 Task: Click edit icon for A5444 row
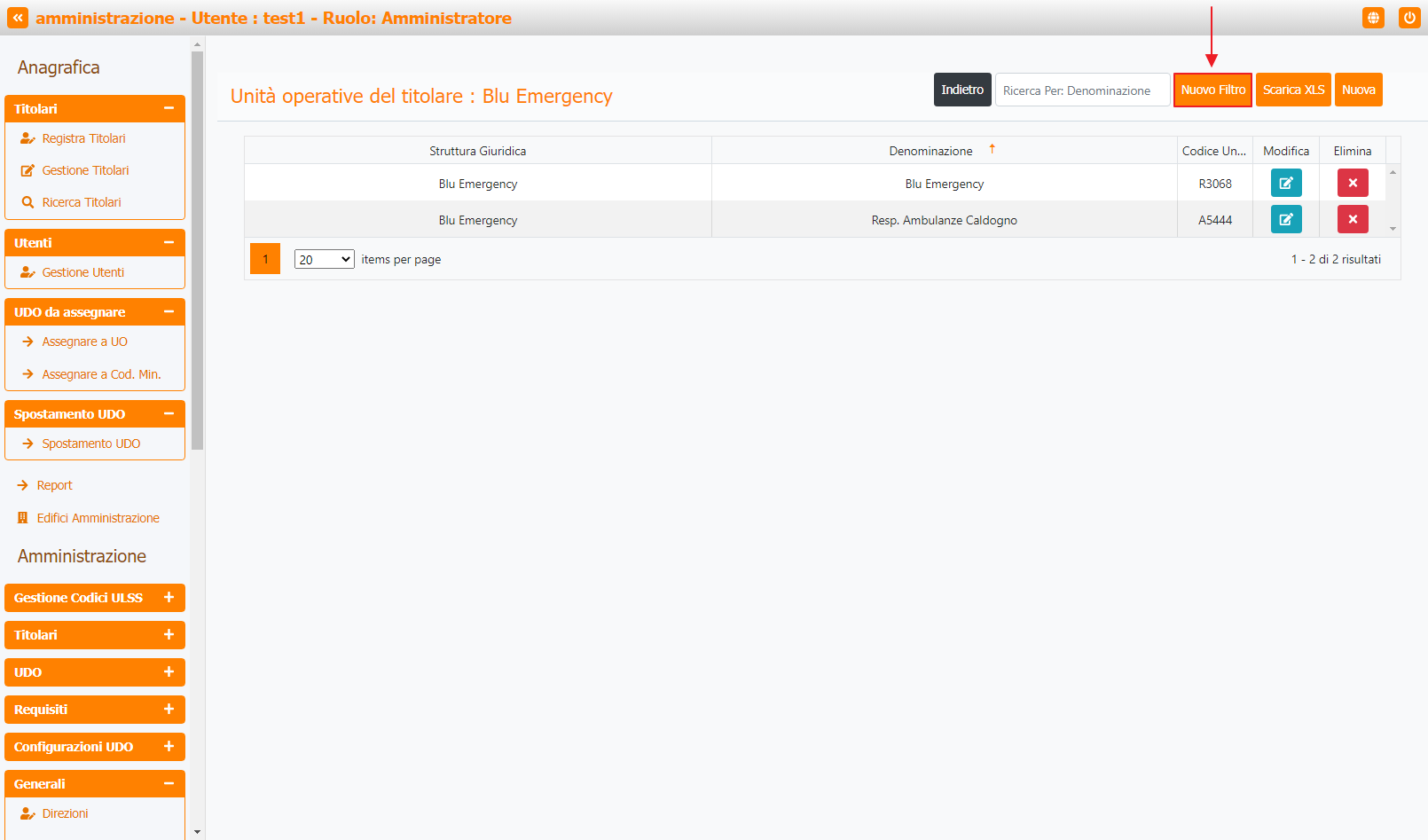(1286, 219)
